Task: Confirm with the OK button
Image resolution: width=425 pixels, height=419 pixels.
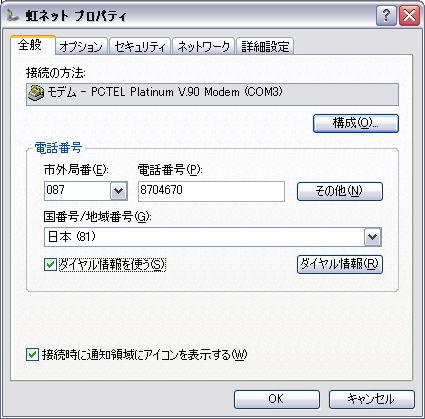Action: (277, 399)
